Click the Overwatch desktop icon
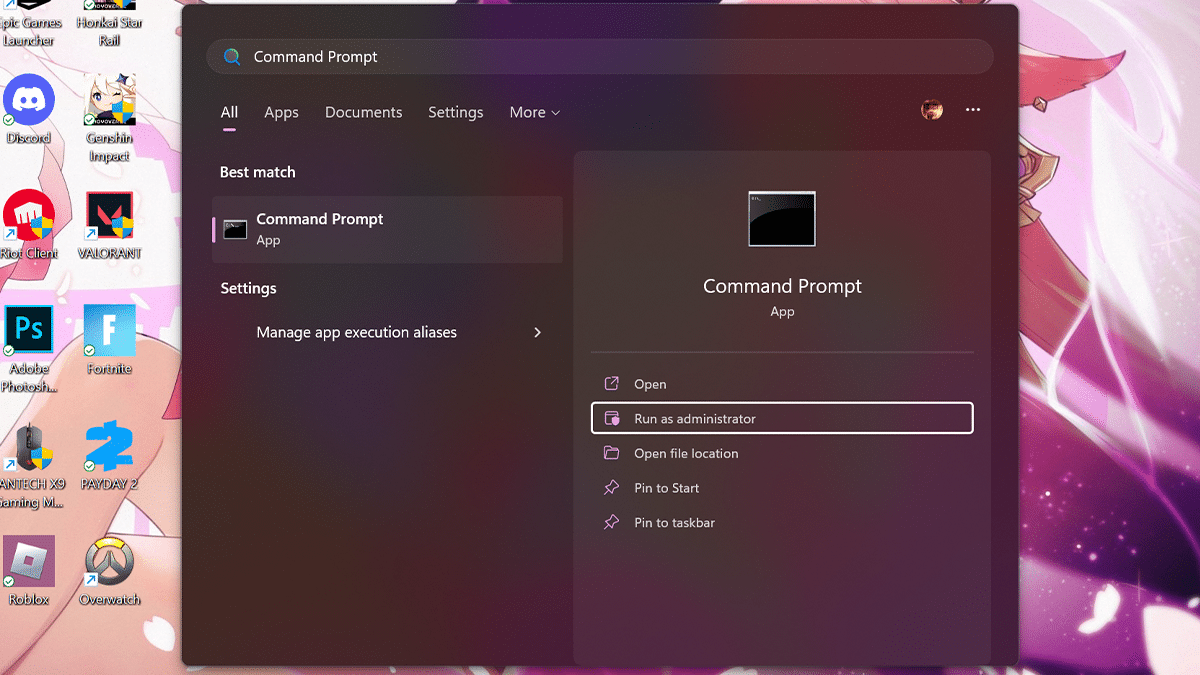 tap(109, 562)
